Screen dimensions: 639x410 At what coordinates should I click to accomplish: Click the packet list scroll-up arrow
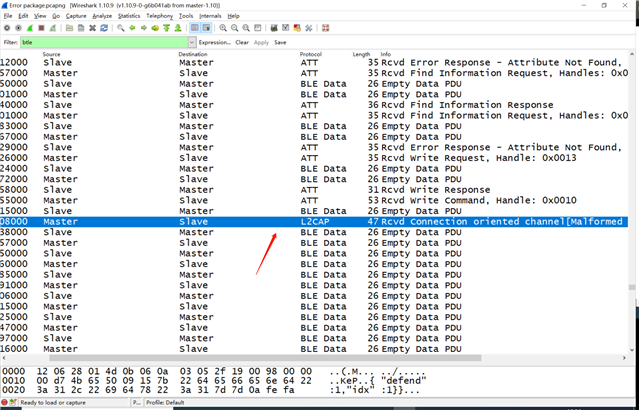coord(632,54)
